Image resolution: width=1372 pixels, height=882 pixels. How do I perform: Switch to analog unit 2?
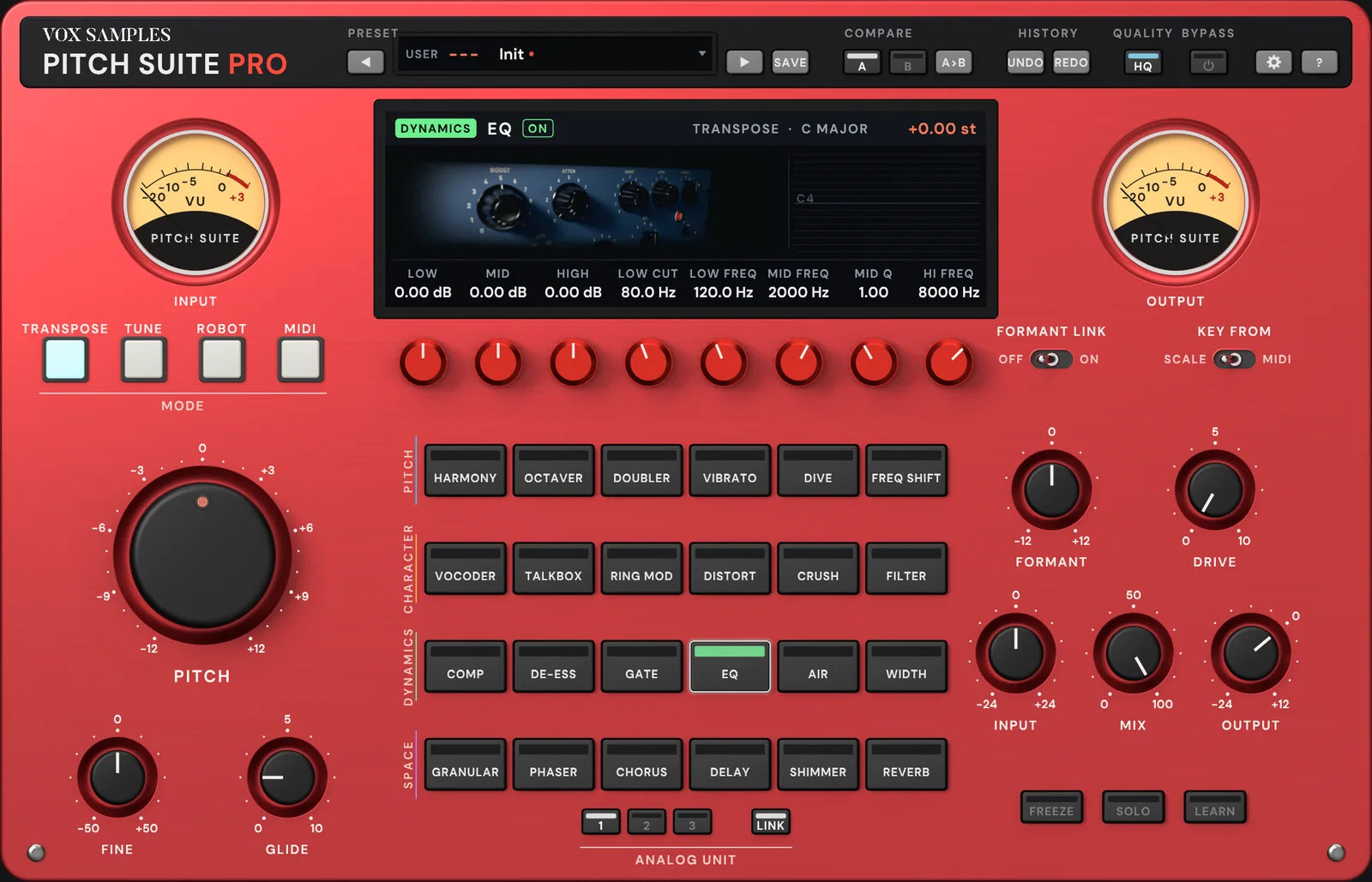pos(647,822)
